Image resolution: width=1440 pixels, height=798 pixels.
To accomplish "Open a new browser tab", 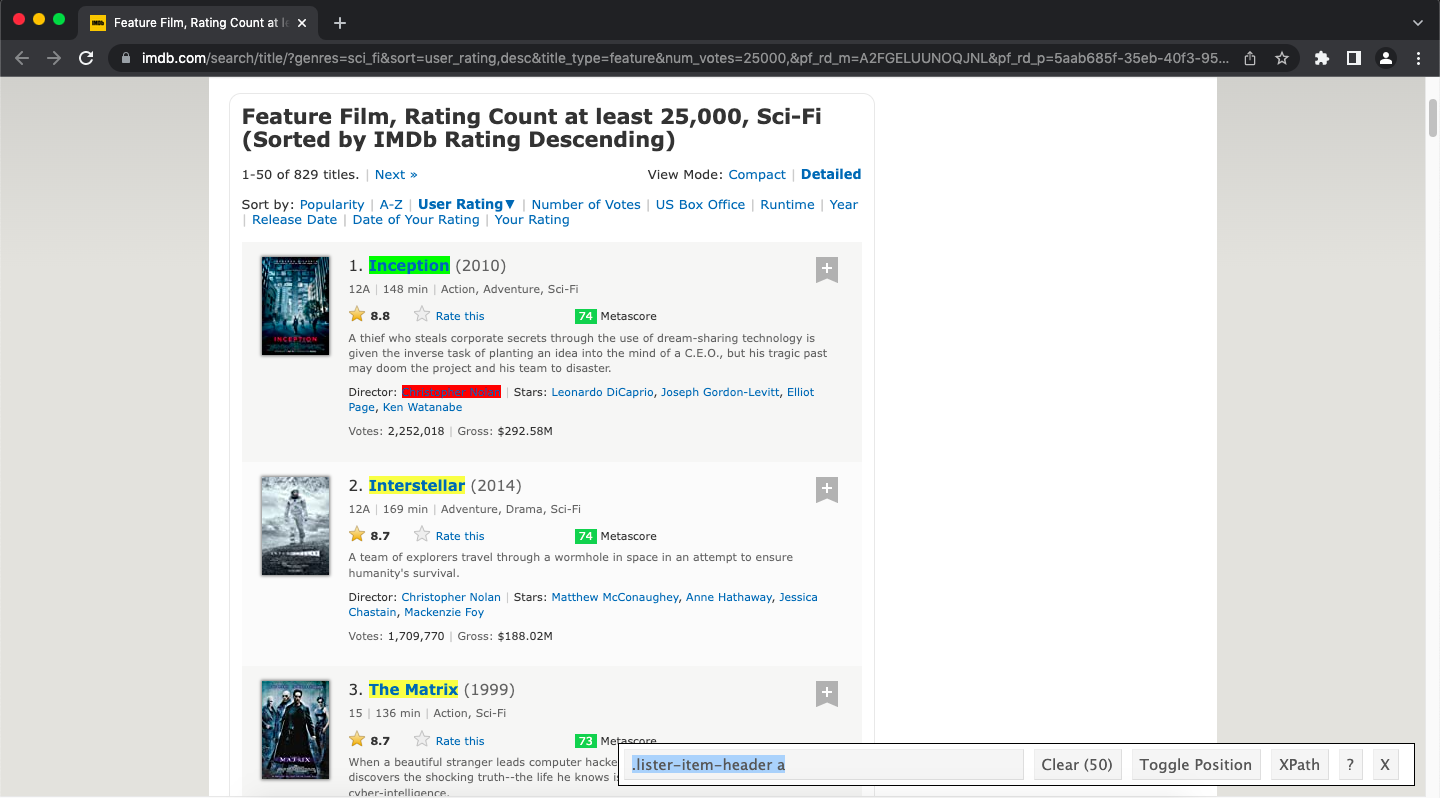I will point(340,22).
